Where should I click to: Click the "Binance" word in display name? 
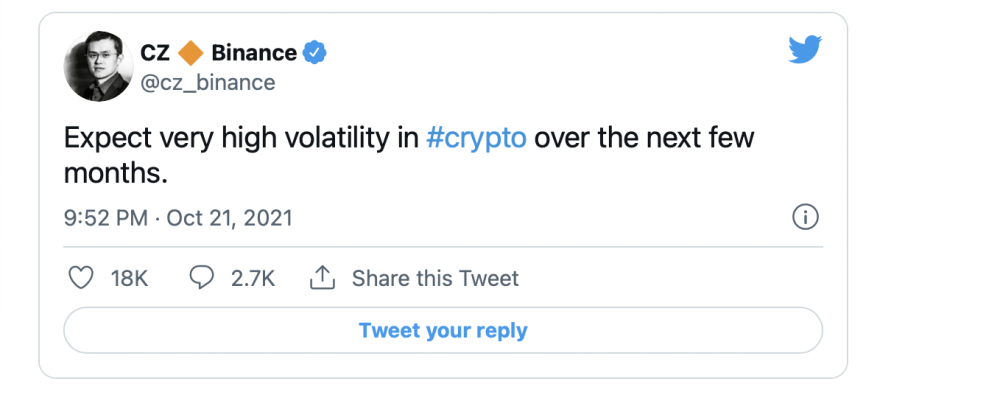(254, 53)
